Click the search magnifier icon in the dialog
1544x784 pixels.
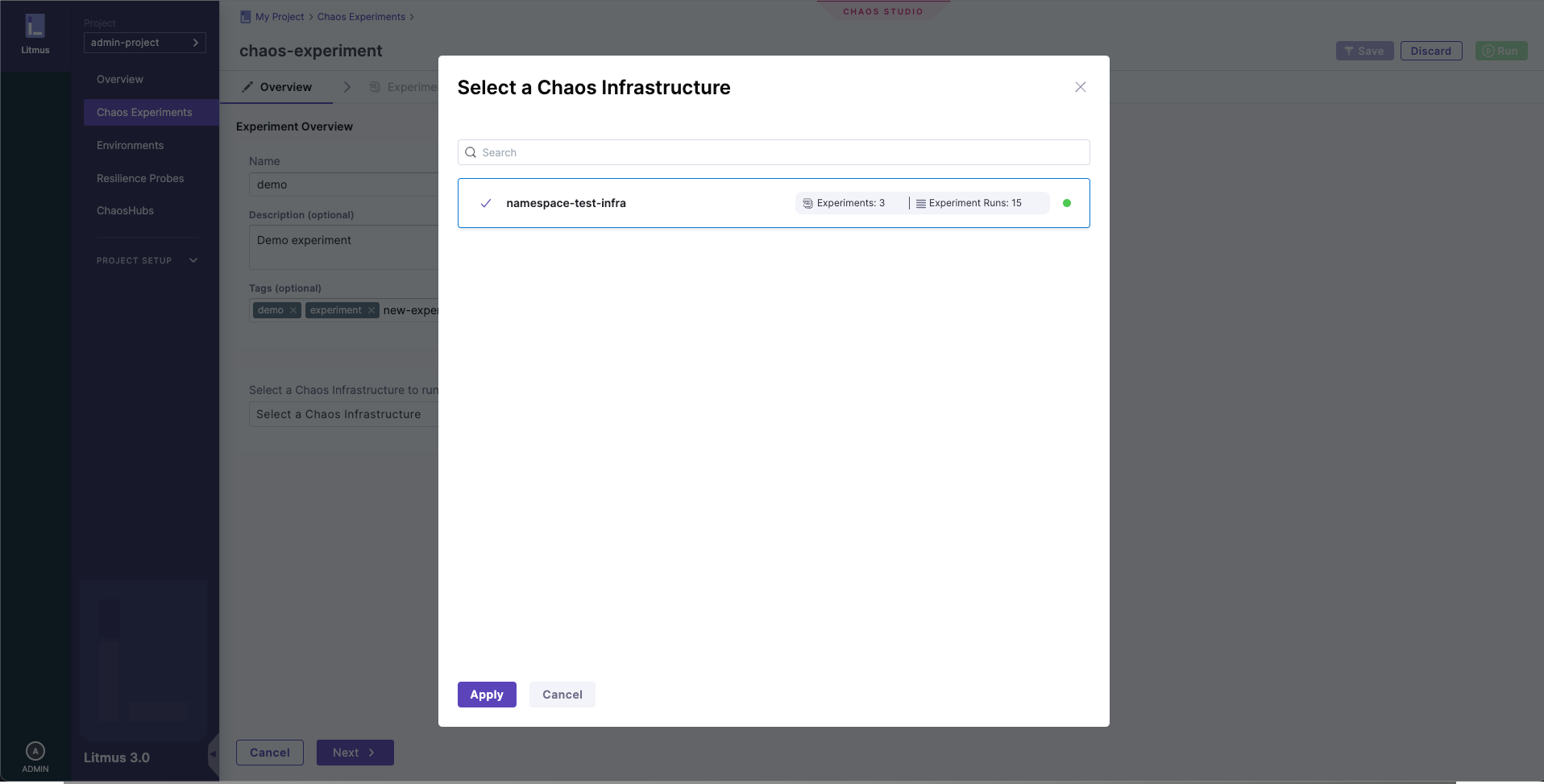(x=470, y=152)
